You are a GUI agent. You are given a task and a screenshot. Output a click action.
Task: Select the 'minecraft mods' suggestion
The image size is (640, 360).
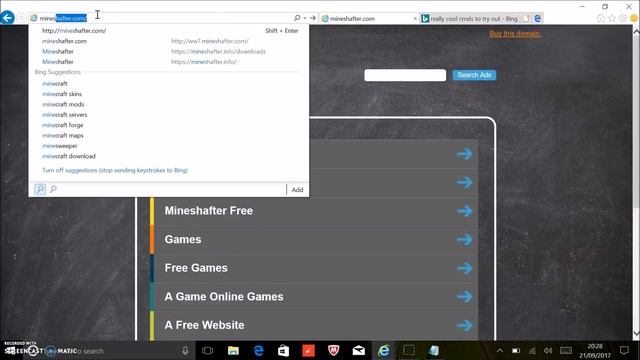63,104
